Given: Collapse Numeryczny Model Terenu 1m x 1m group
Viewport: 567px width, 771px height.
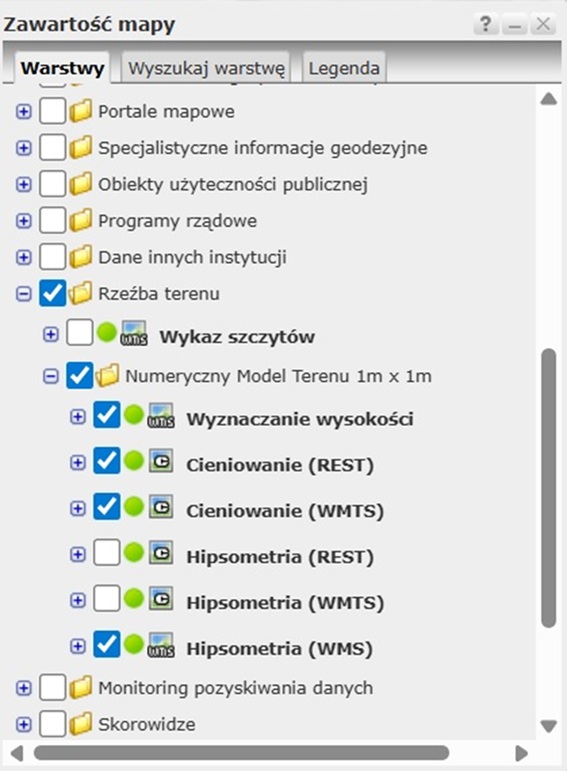Looking at the screenshot, I should pos(51,377).
